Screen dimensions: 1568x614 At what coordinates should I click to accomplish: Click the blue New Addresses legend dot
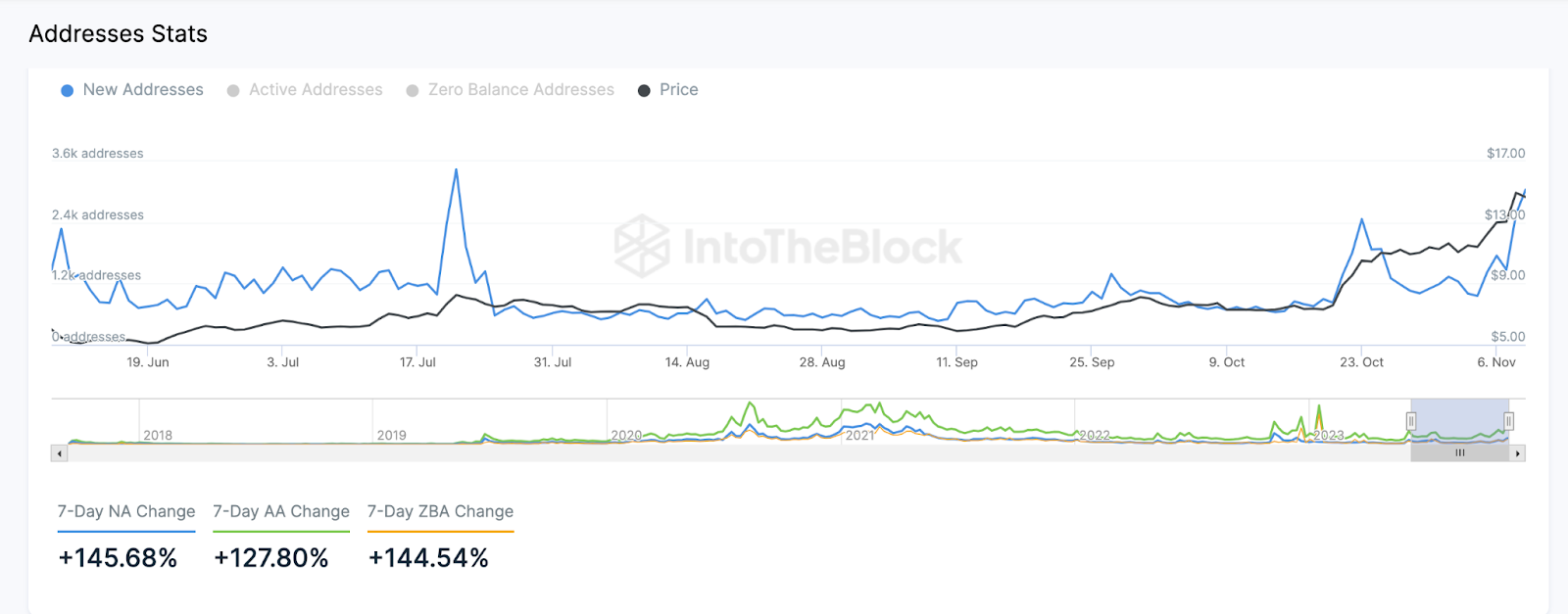click(67, 90)
